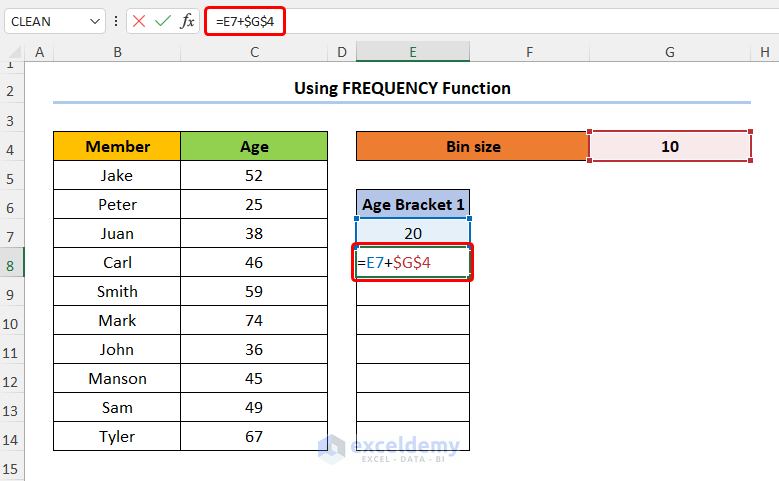Click Smith's age cell 59
This screenshot has width=779, height=481.
click(254, 292)
